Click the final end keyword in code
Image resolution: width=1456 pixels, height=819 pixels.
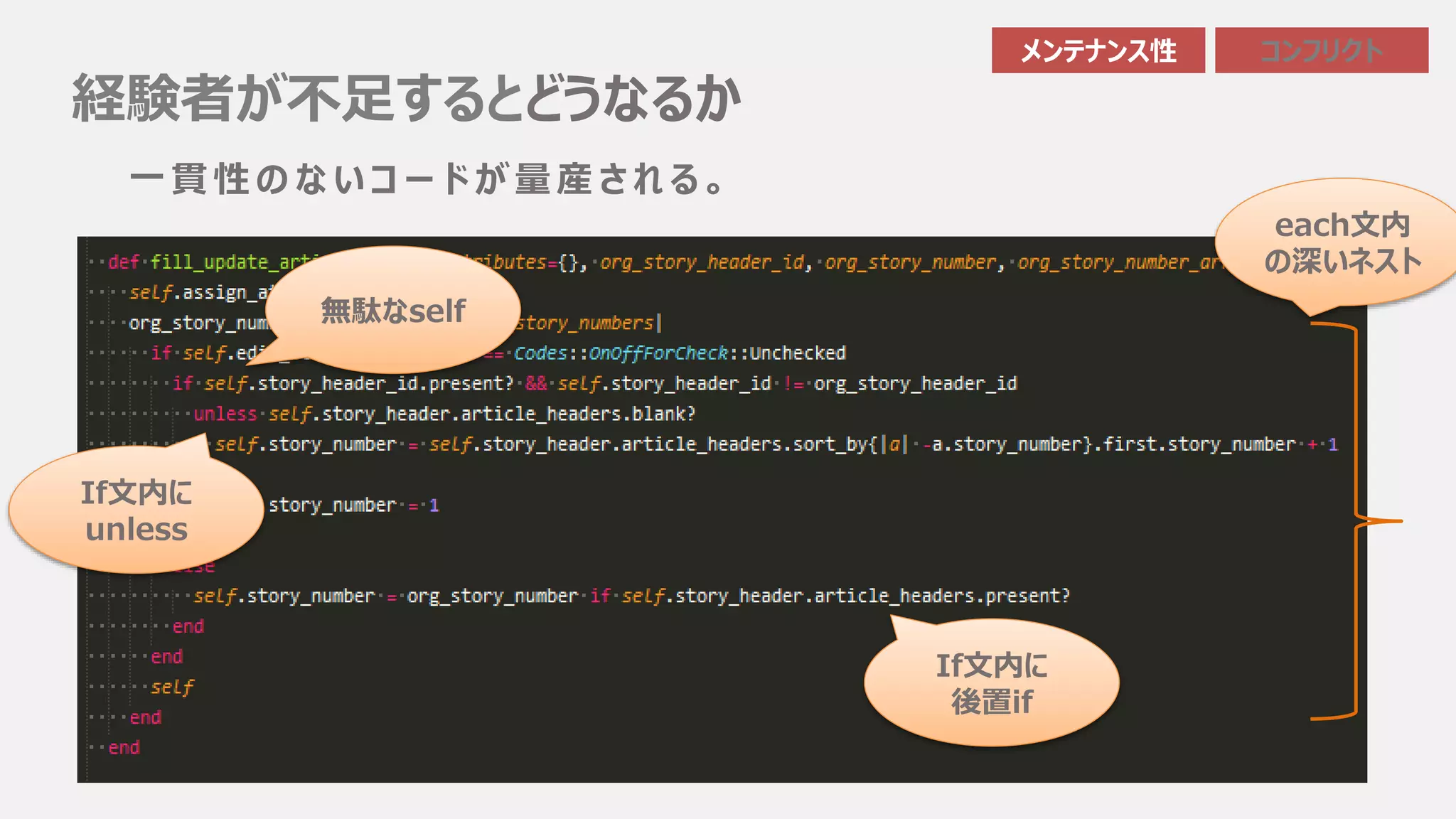click(124, 748)
